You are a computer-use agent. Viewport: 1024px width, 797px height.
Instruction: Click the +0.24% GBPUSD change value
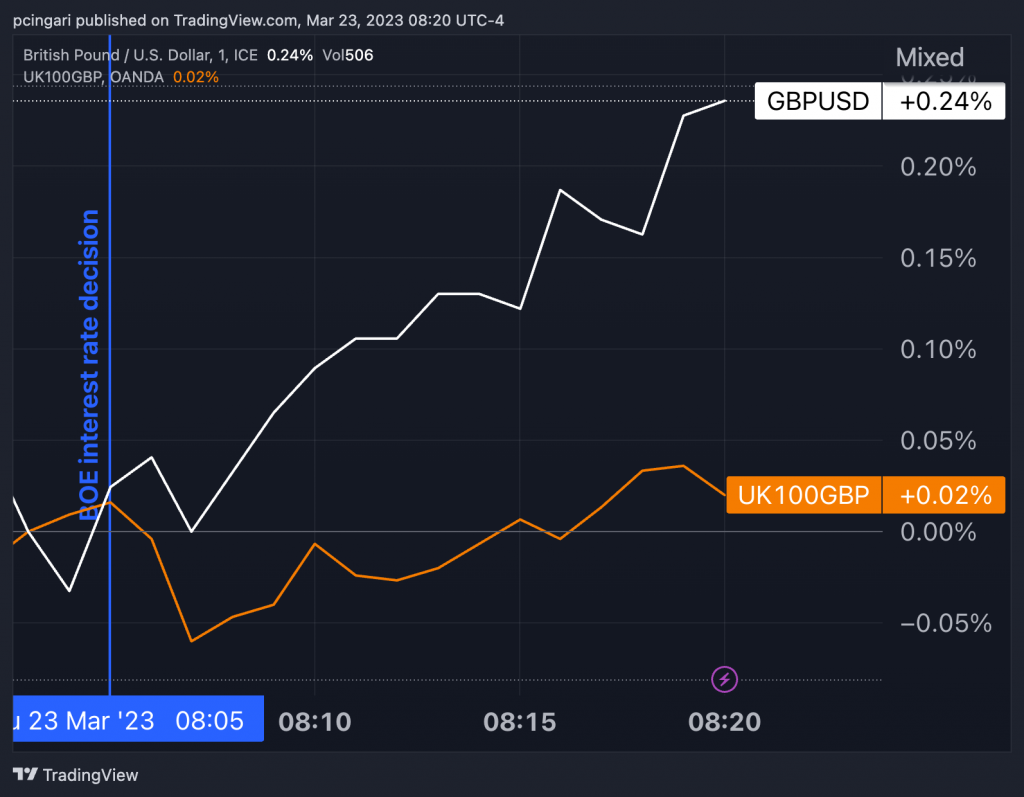tap(944, 102)
